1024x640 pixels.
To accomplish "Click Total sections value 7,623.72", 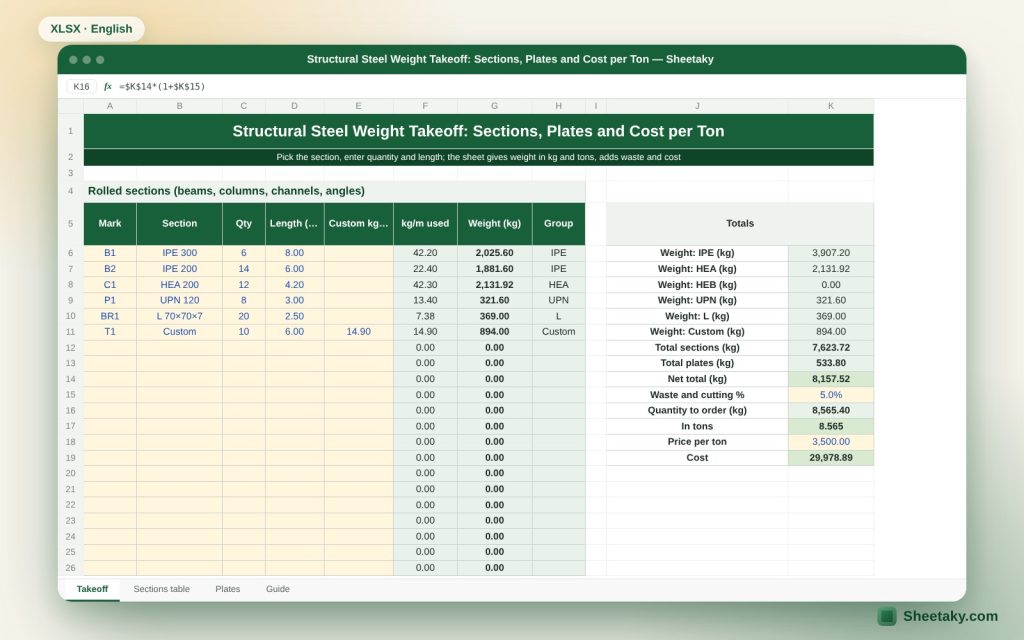I will point(831,347).
